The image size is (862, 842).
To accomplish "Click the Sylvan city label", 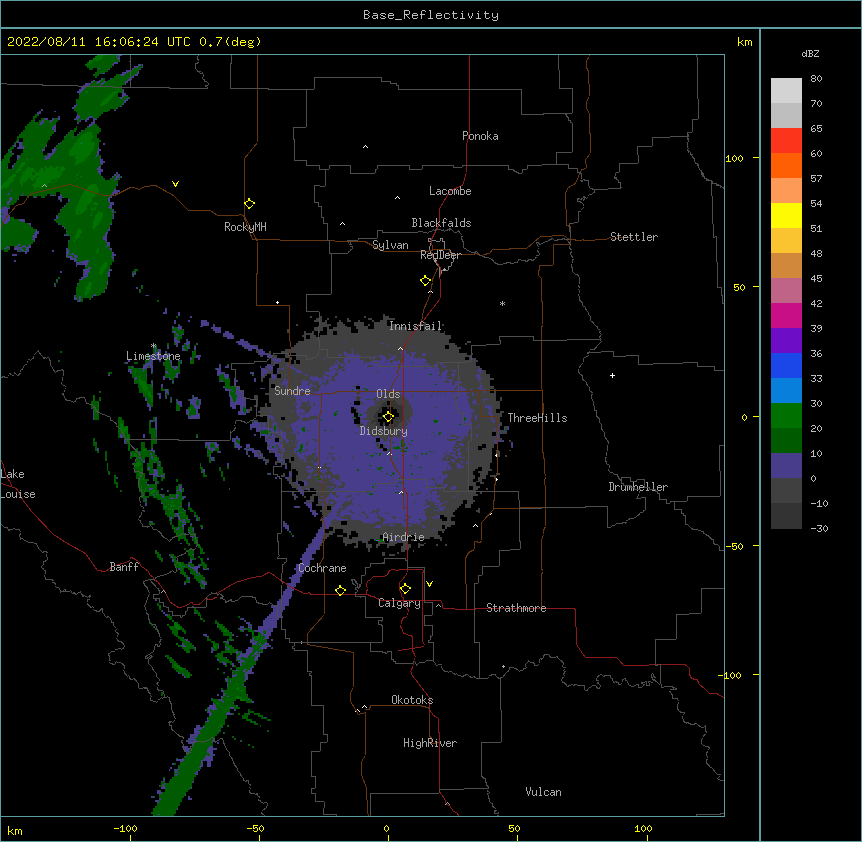I will (390, 245).
